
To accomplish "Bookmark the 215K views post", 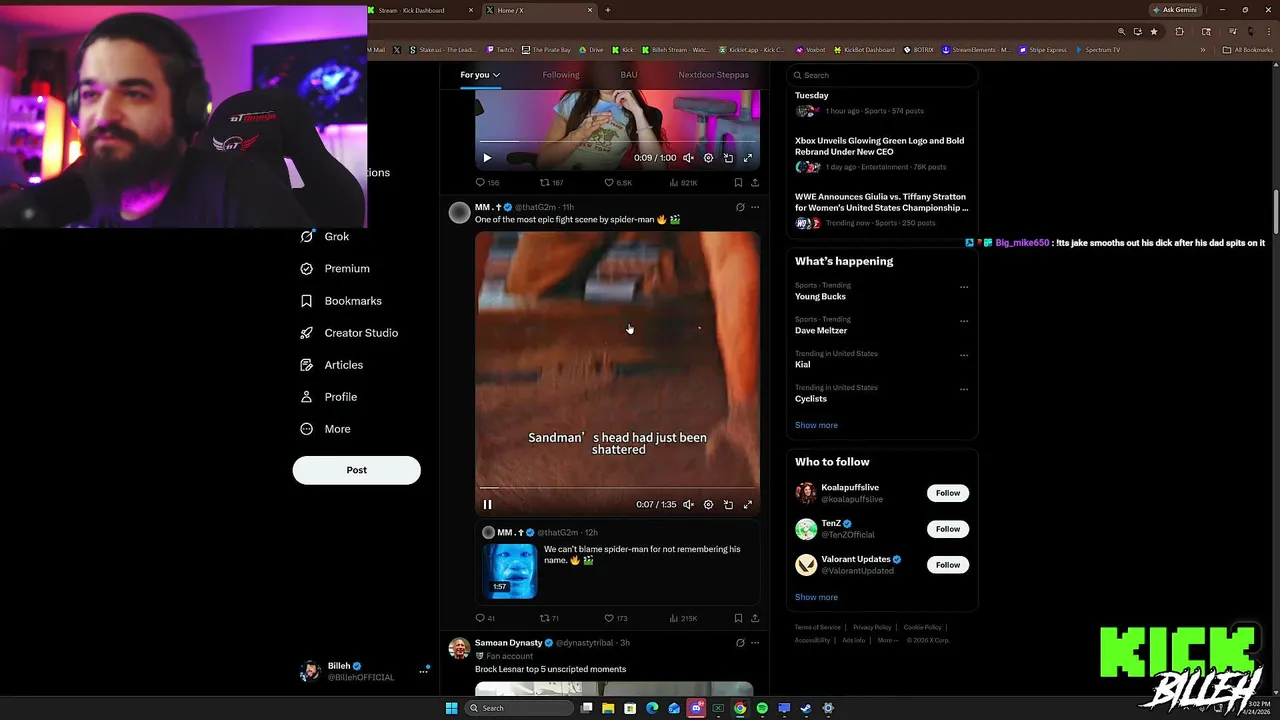I will 738,618.
